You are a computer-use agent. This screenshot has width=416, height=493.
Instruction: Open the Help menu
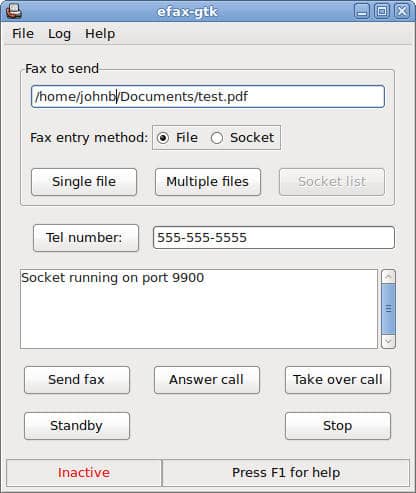[x=100, y=34]
